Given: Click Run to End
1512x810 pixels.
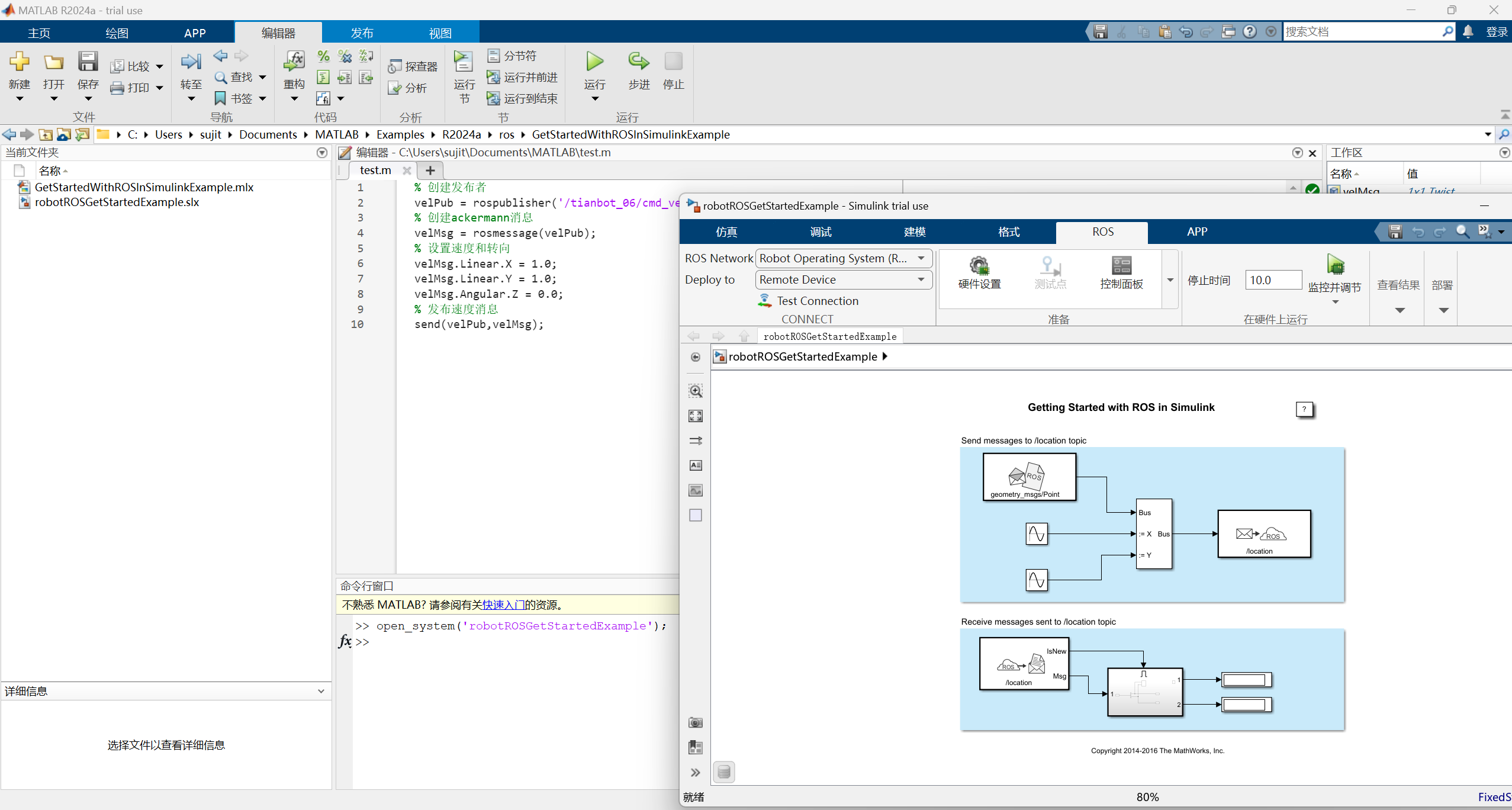Looking at the screenshot, I should 522,98.
